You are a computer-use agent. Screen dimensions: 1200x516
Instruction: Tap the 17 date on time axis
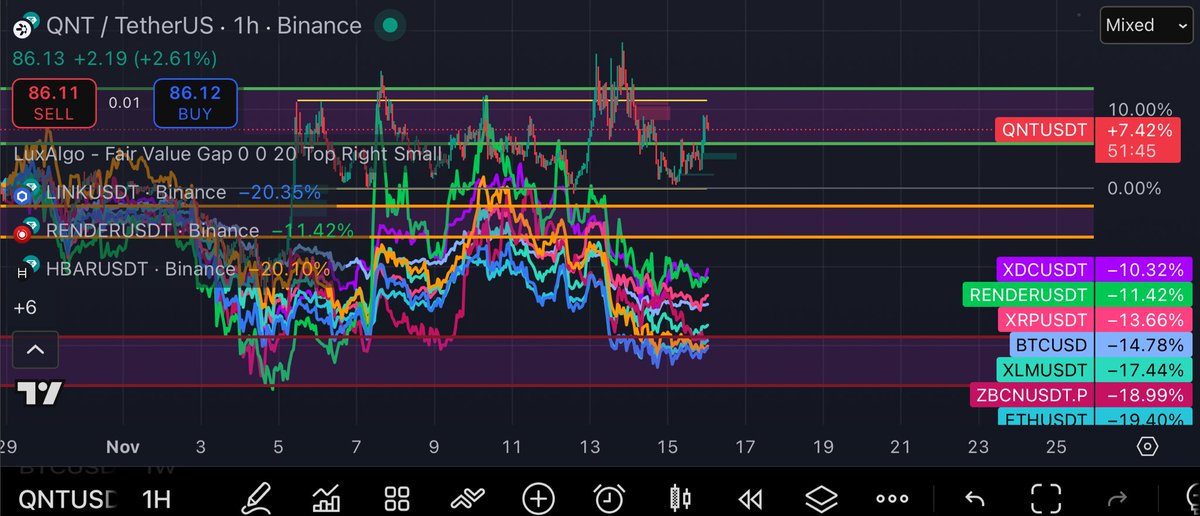(746, 446)
